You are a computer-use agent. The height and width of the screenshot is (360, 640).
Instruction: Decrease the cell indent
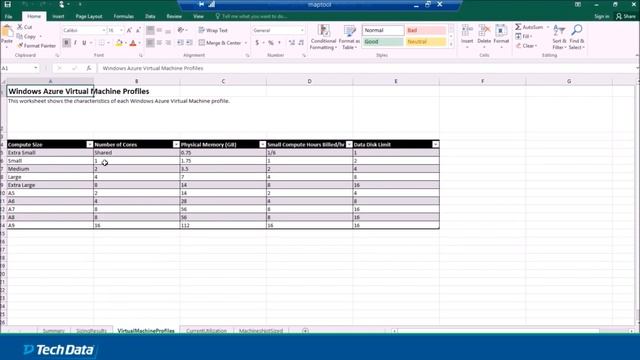click(180, 43)
